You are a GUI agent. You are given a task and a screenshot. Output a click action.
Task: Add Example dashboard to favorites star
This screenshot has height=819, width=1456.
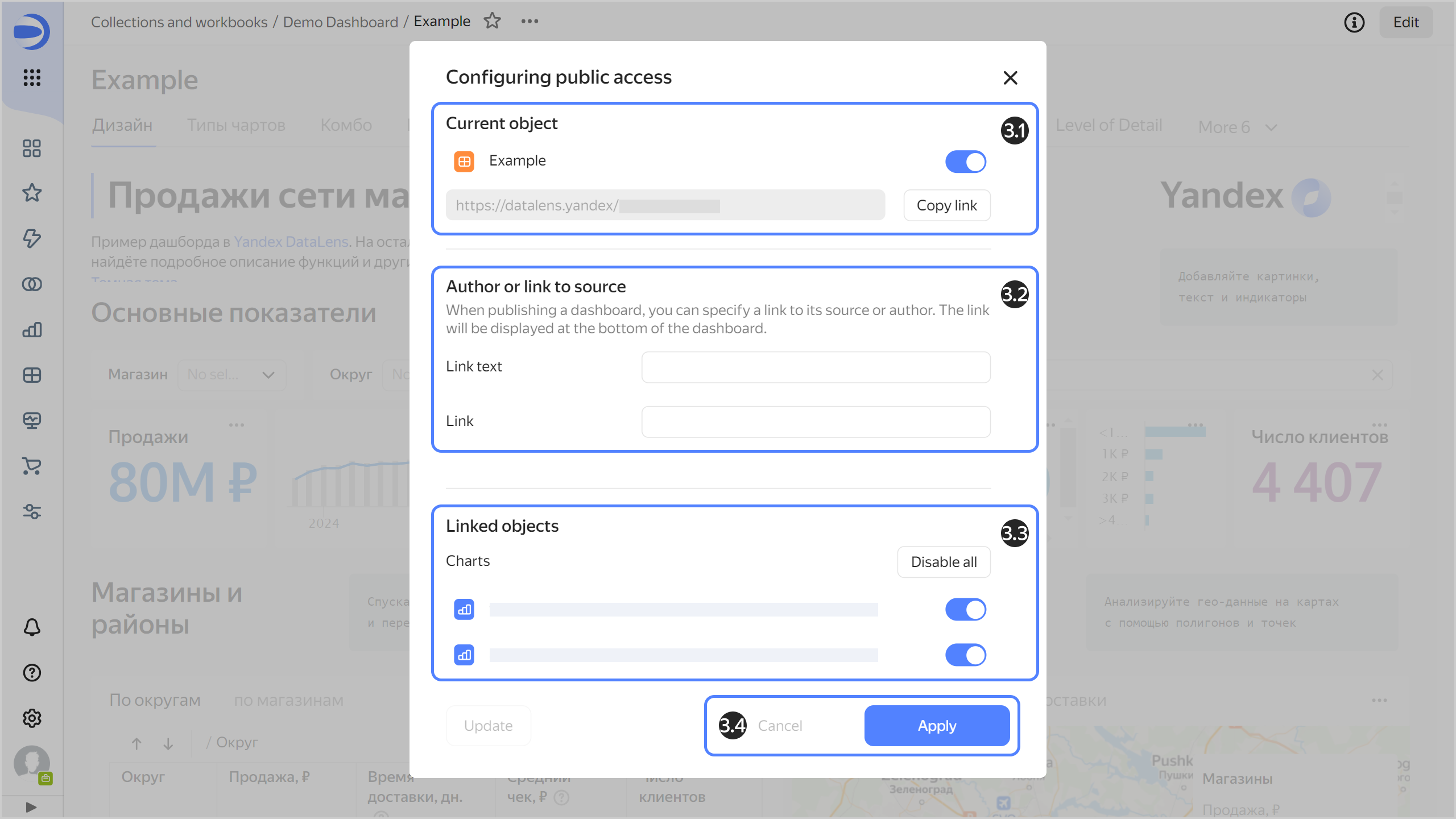pyautogui.click(x=492, y=21)
